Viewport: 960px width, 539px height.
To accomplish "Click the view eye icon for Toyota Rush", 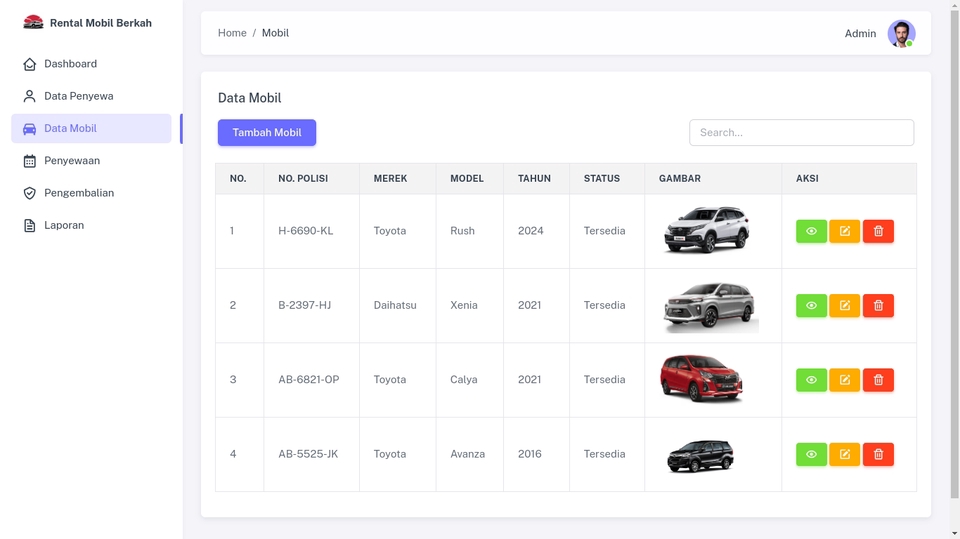I will tap(811, 231).
